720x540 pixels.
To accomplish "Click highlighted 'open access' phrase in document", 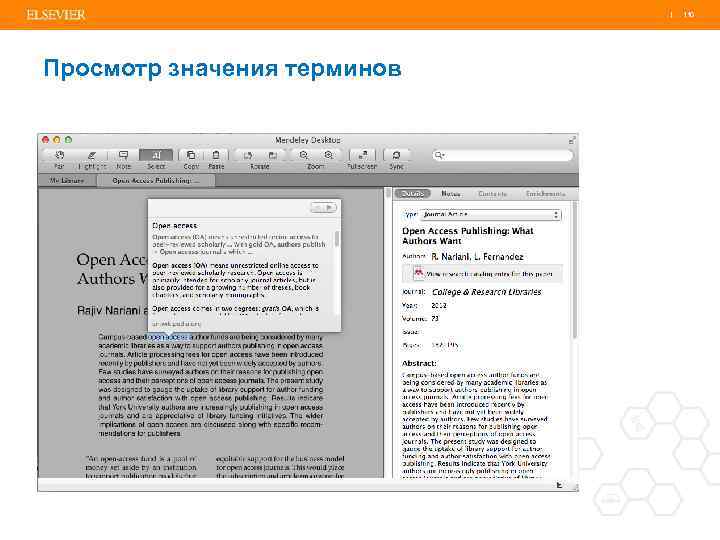I will 169,337.
